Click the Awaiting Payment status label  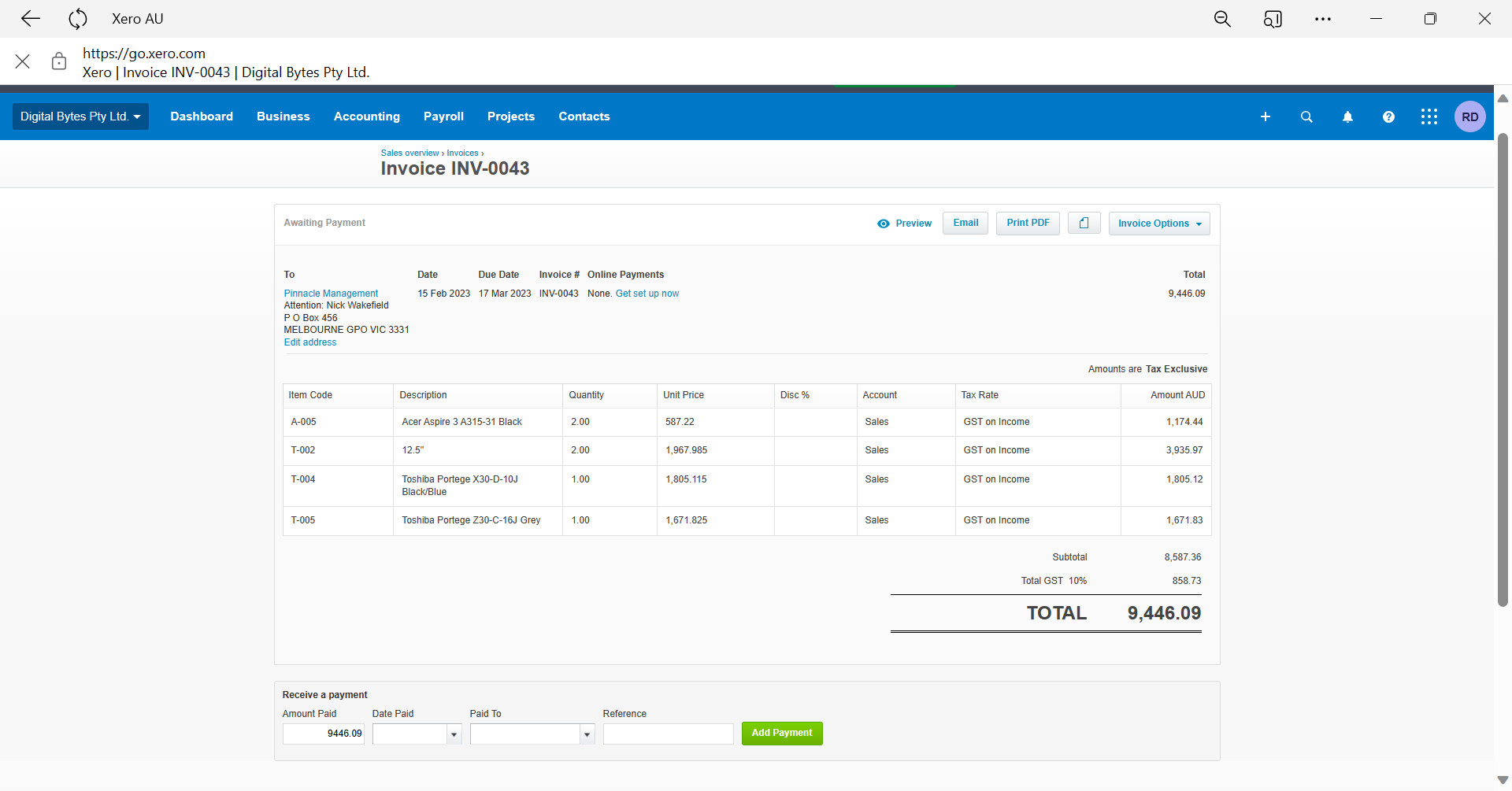pos(324,223)
